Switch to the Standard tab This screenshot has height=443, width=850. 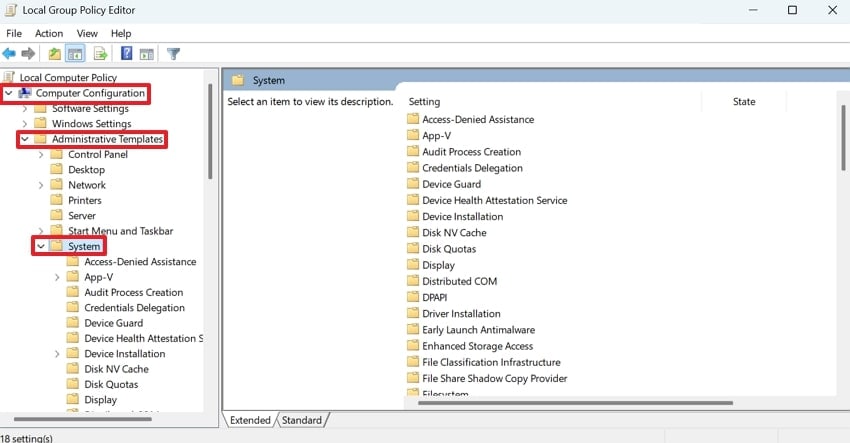(x=301, y=420)
